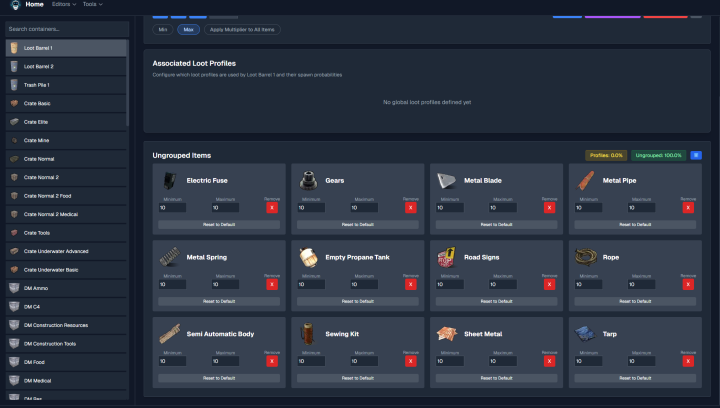Remove Metal Pipe with red X
Image resolution: width=720 pixels, height=408 pixels.
pos(688,208)
